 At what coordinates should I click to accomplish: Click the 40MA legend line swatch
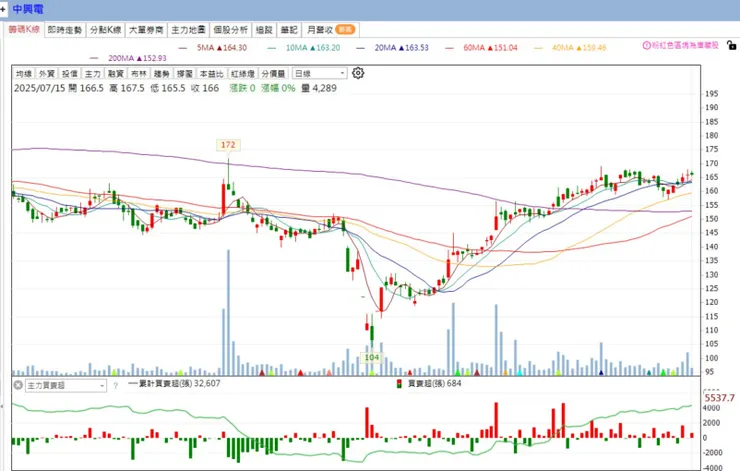click(538, 48)
